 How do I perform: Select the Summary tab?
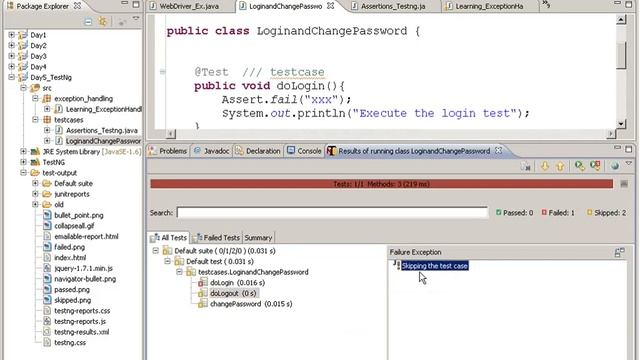click(258, 238)
